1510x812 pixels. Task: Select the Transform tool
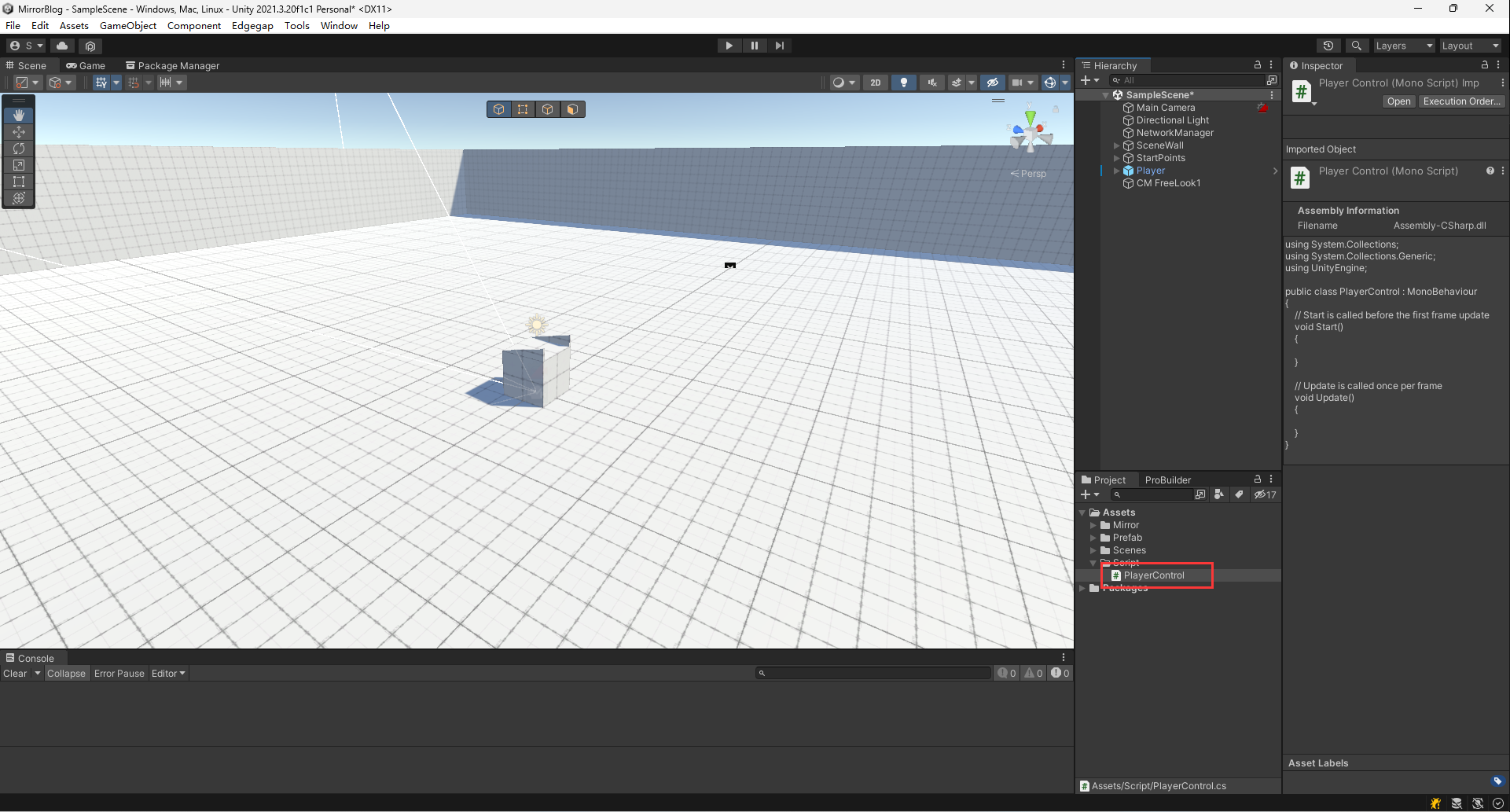[19, 198]
